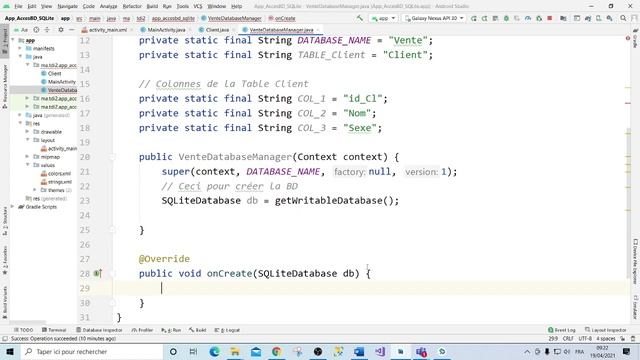Click the Collapse All icon in the Project panel
The image size is (640, 360).
[47, 30]
